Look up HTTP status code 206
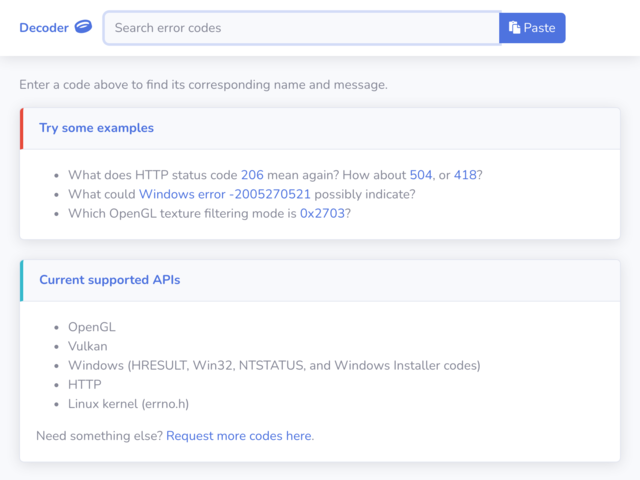Viewport: 640px width, 480px height. 252,174
